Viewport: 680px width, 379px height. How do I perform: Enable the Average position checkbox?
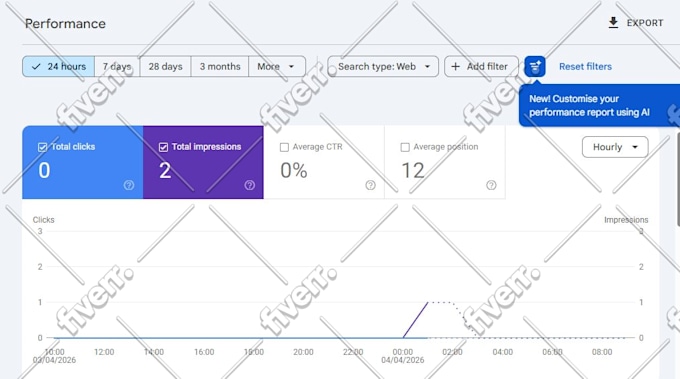pyautogui.click(x=405, y=147)
